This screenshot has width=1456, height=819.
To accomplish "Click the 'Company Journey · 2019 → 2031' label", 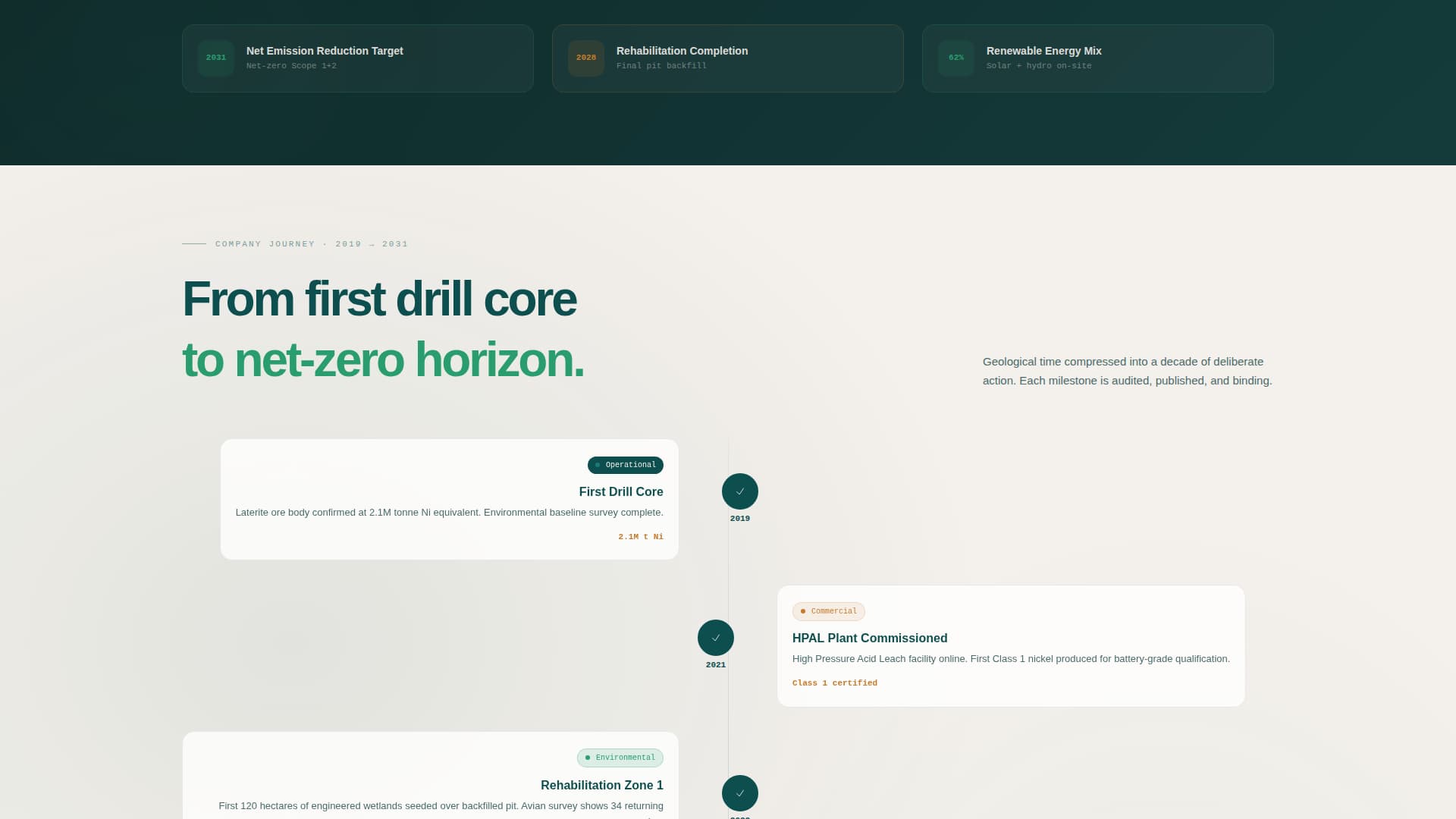I will coord(312,244).
